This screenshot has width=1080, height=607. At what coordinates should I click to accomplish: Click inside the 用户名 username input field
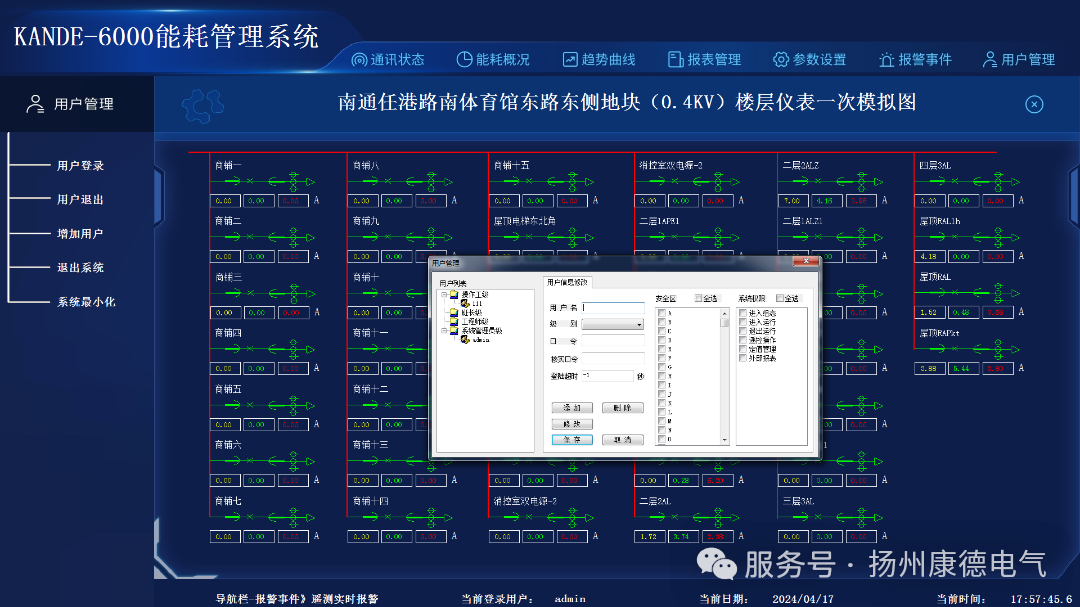pyautogui.click(x=614, y=308)
